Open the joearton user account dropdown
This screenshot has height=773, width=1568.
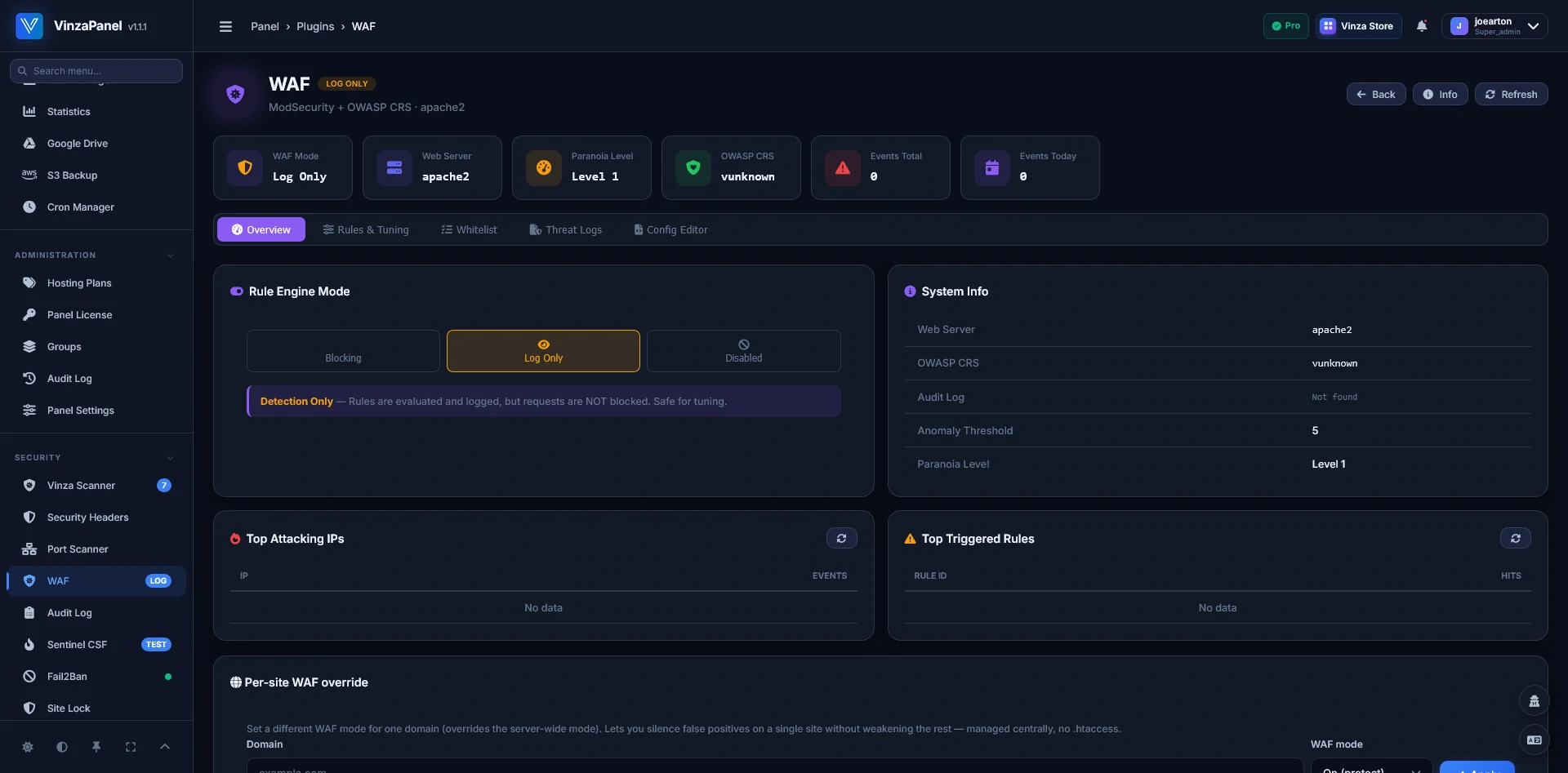tap(1494, 26)
